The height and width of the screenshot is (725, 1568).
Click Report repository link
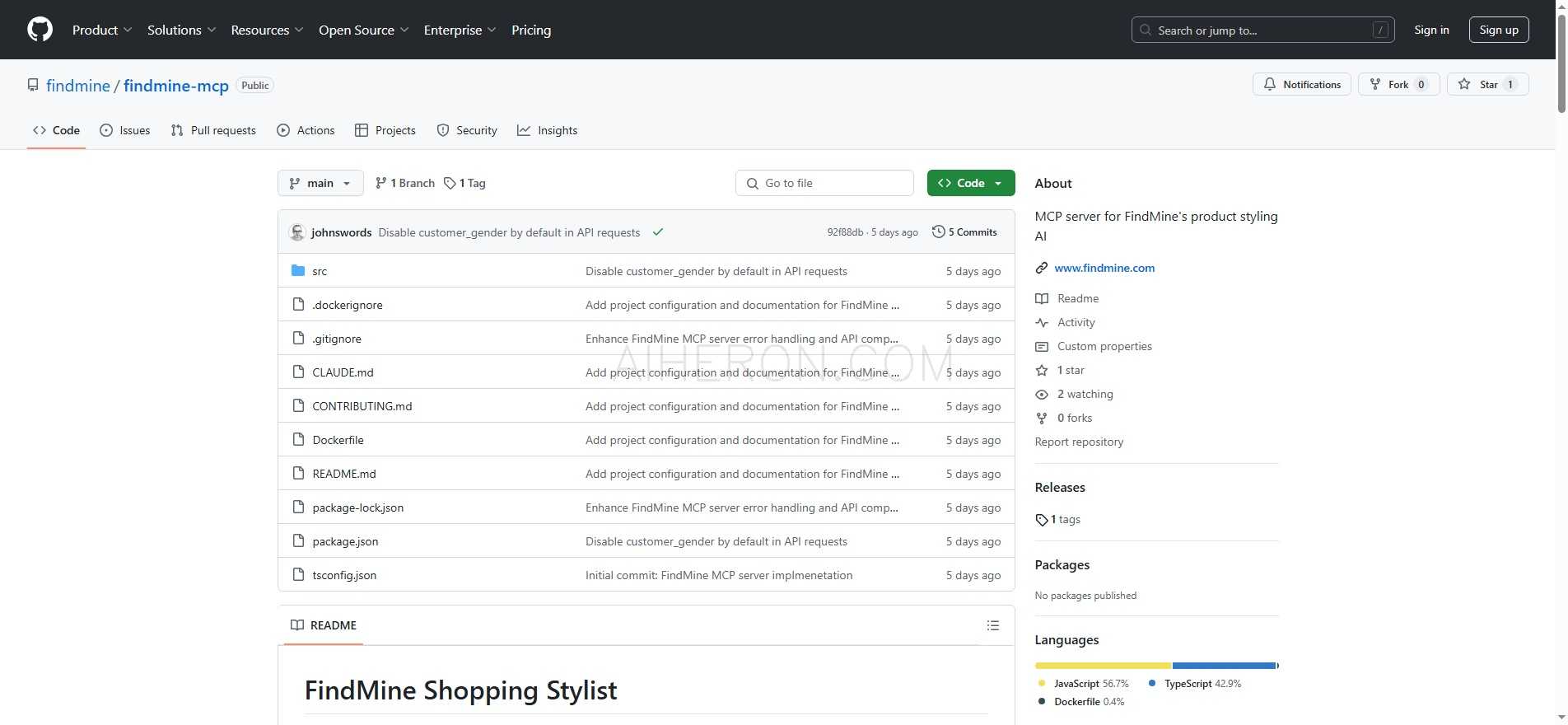[1079, 442]
